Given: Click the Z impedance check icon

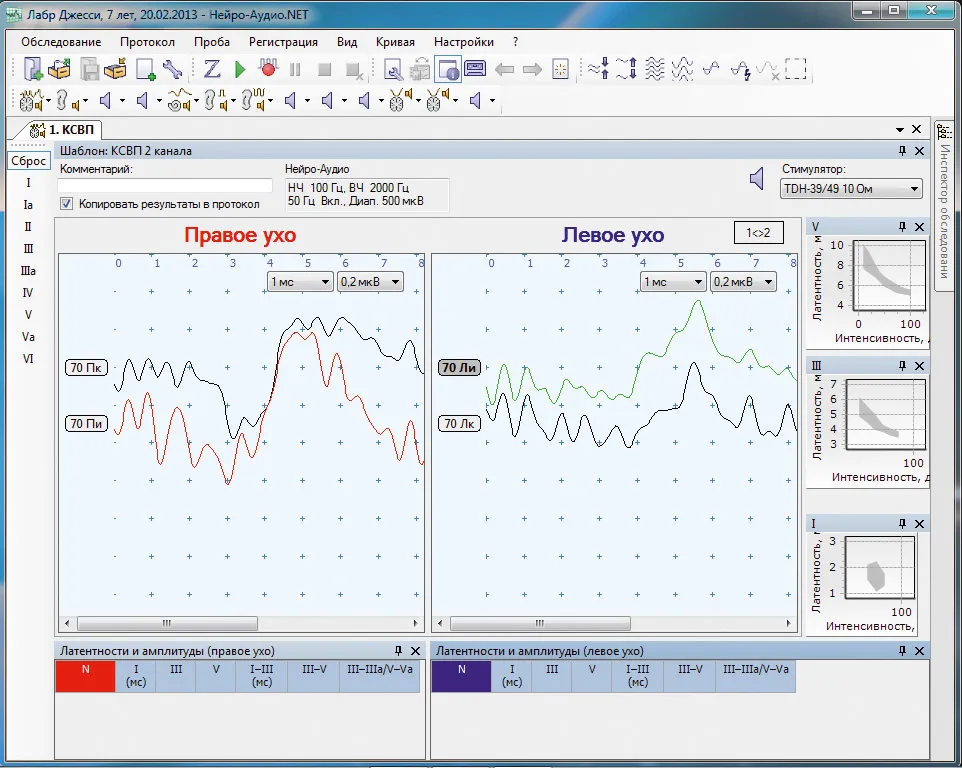Looking at the screenshot, I should click(x=212, y=69).
